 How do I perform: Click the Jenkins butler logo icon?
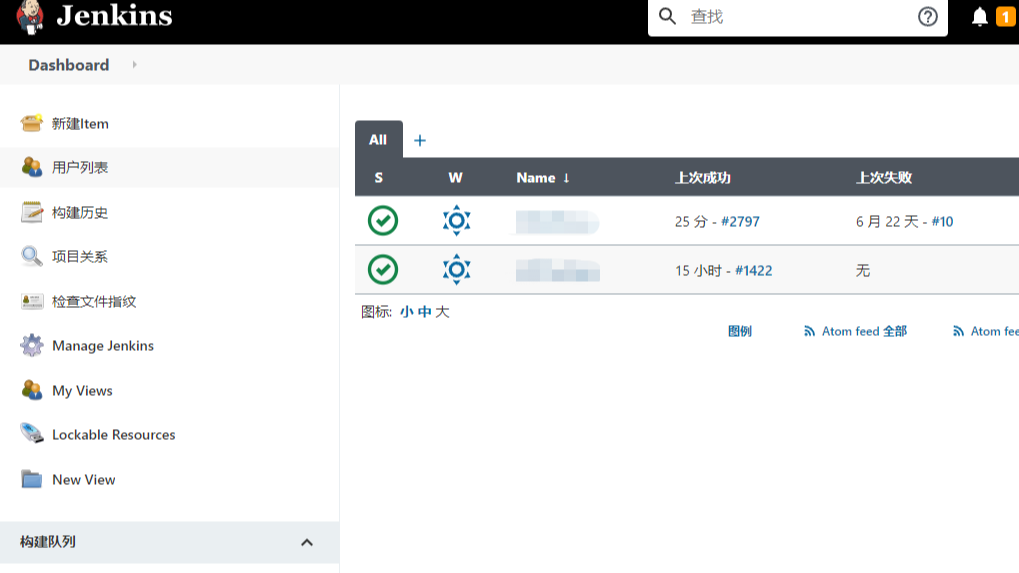click(30, 16)
